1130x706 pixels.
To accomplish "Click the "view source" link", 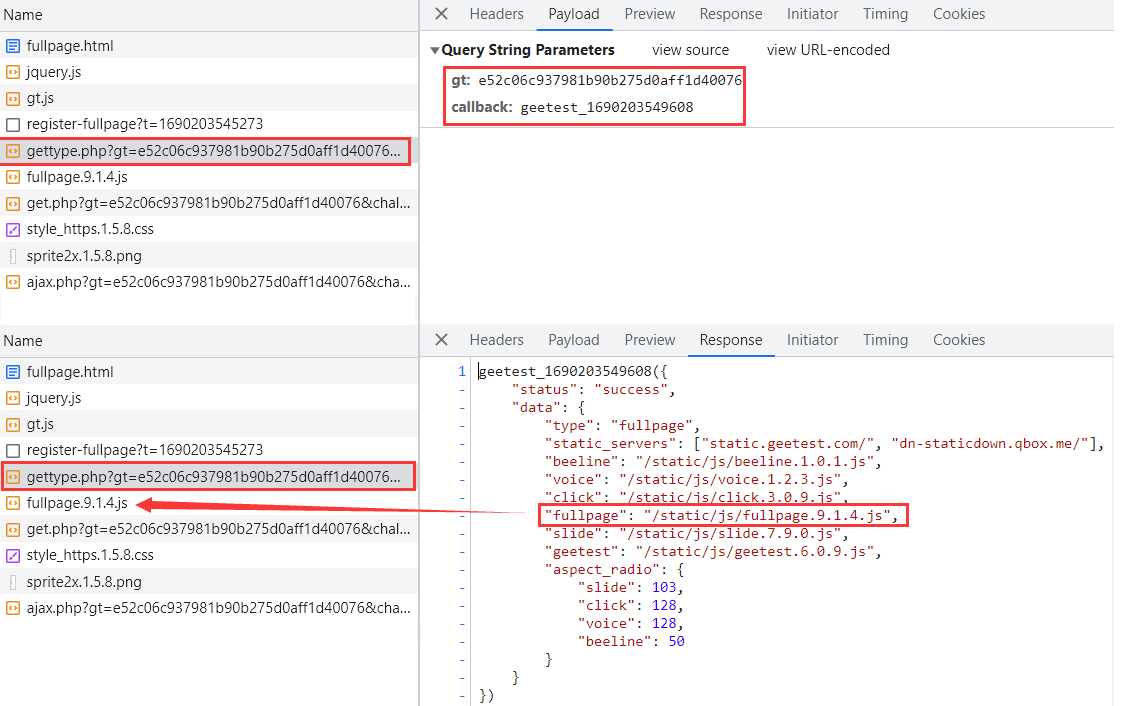I will [x=690, y=50].
